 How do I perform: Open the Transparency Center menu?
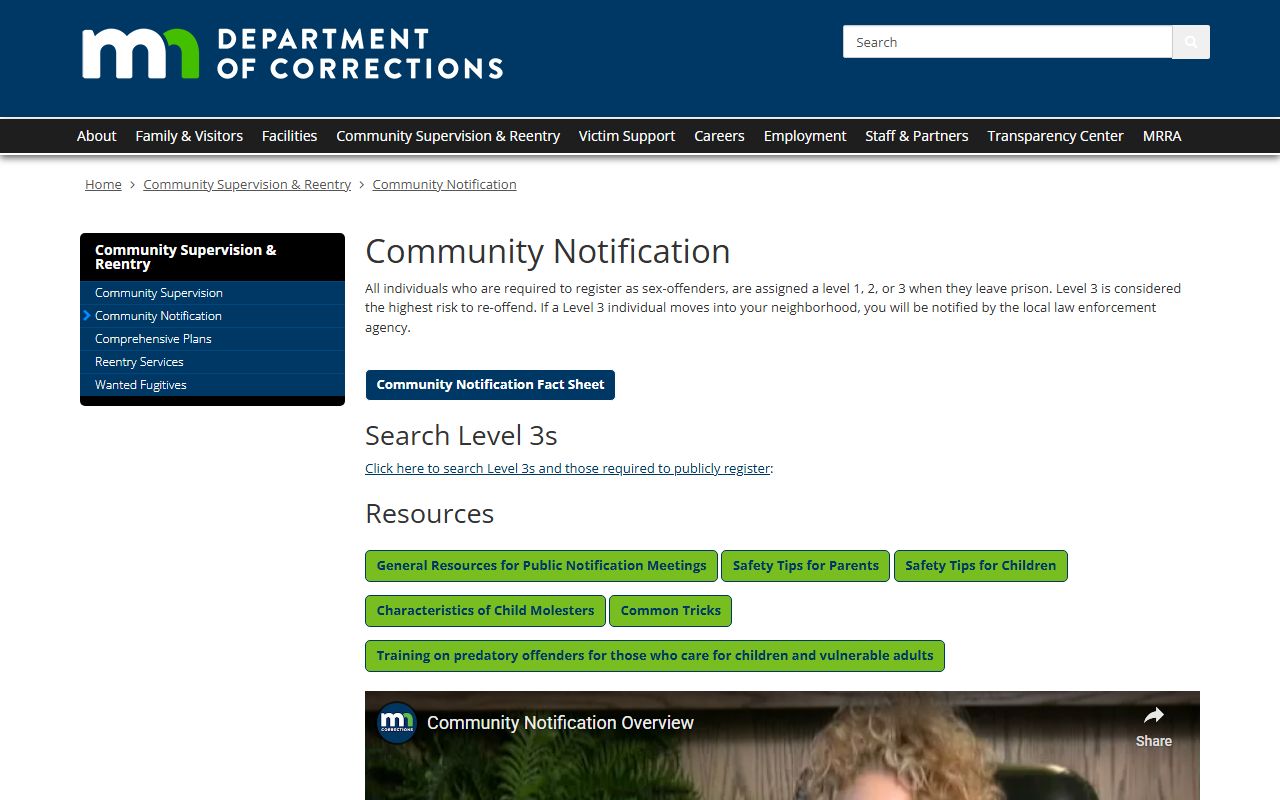coord(1055,136)
